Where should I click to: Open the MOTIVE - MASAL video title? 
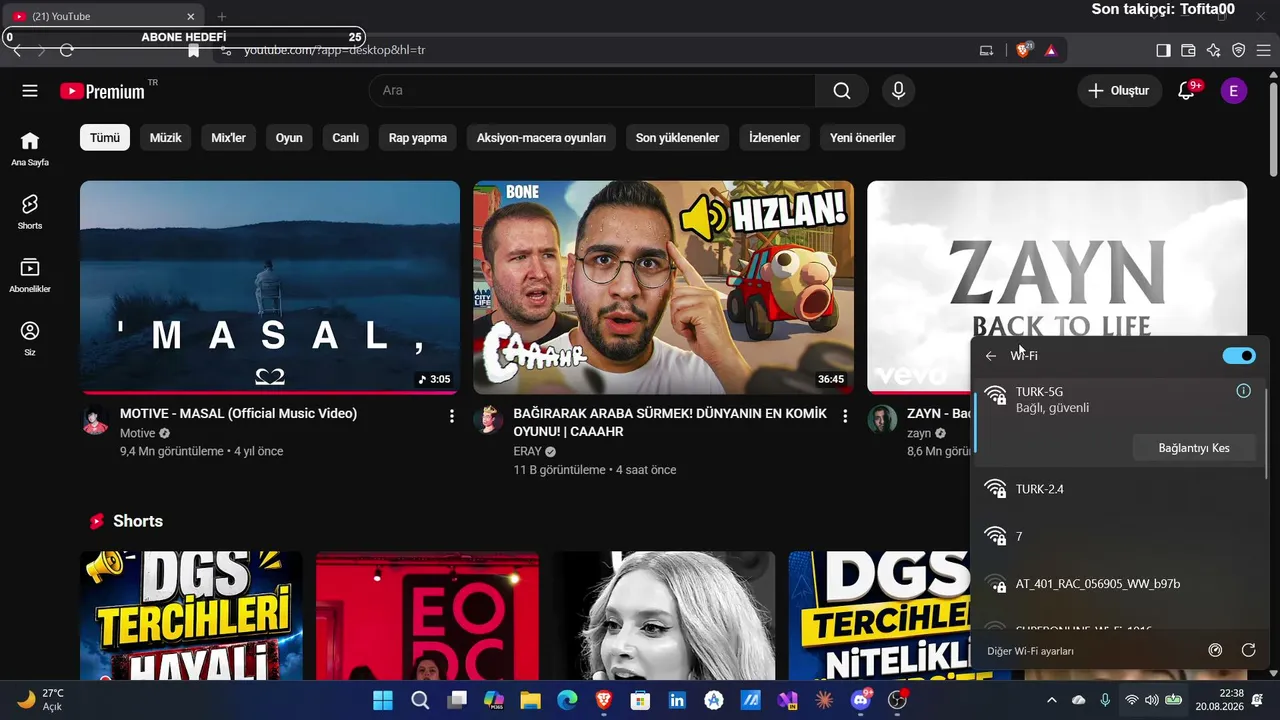[x=238, y=413]
